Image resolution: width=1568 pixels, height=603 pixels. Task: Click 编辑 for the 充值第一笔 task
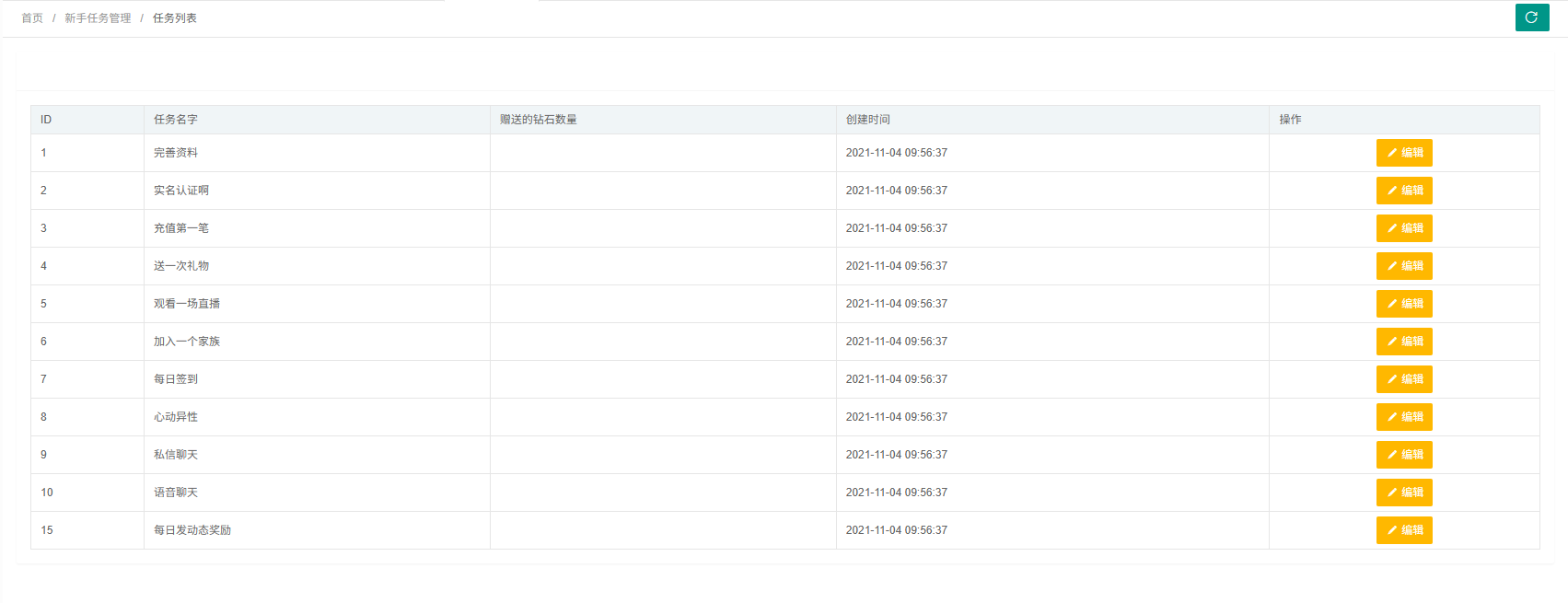click(1404, 228)
